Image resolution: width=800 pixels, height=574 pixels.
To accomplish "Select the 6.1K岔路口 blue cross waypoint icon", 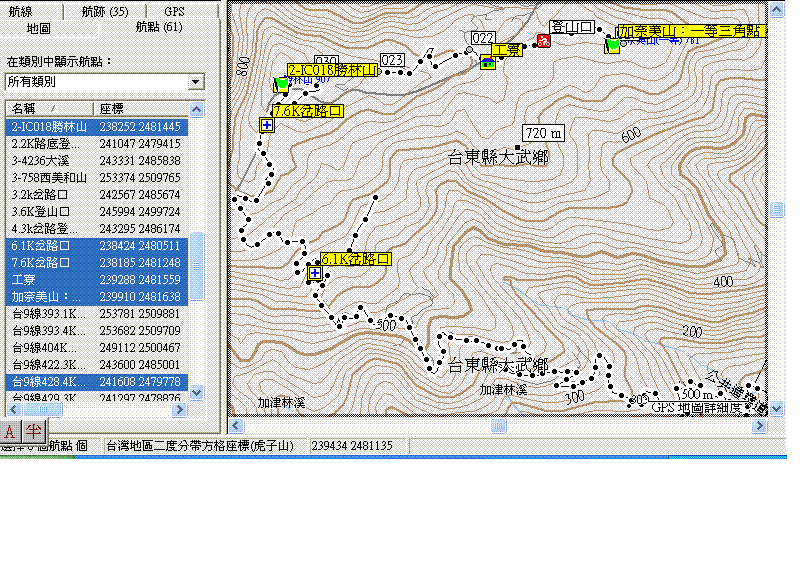I will tap(315, 272).
